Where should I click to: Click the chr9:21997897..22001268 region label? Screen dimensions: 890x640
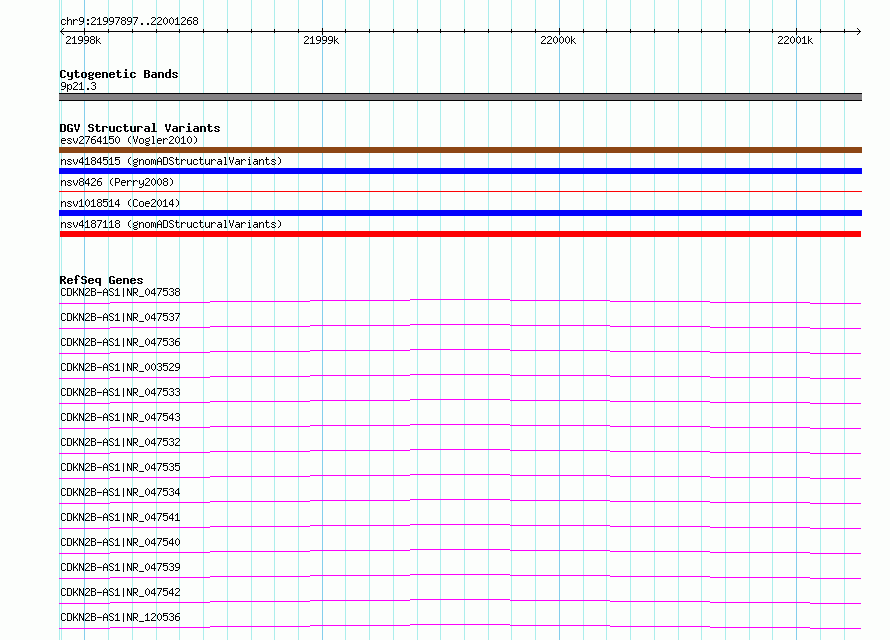[x=129, y=22]
